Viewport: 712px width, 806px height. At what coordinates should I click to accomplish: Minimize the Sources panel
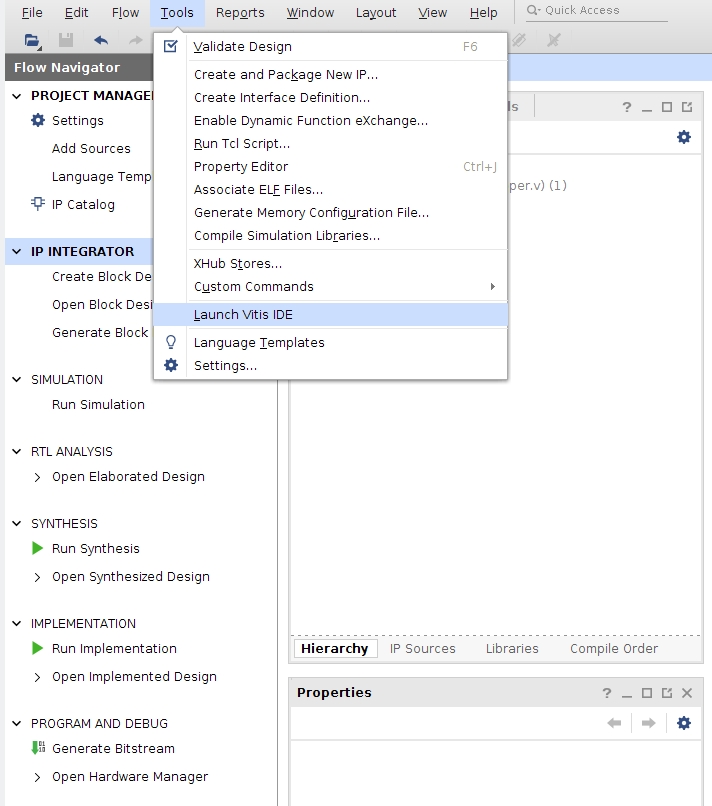(x=647, y=108)
